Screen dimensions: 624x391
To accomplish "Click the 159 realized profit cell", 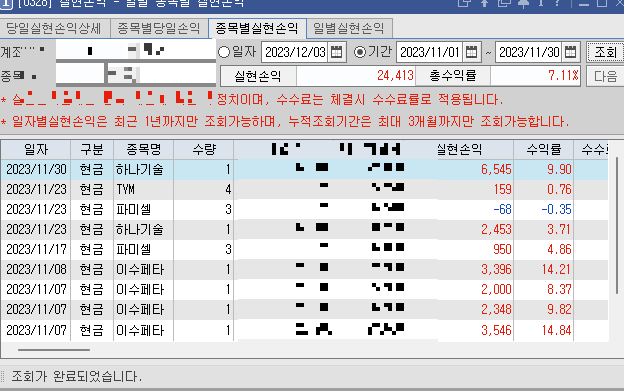I will (475, 189).
